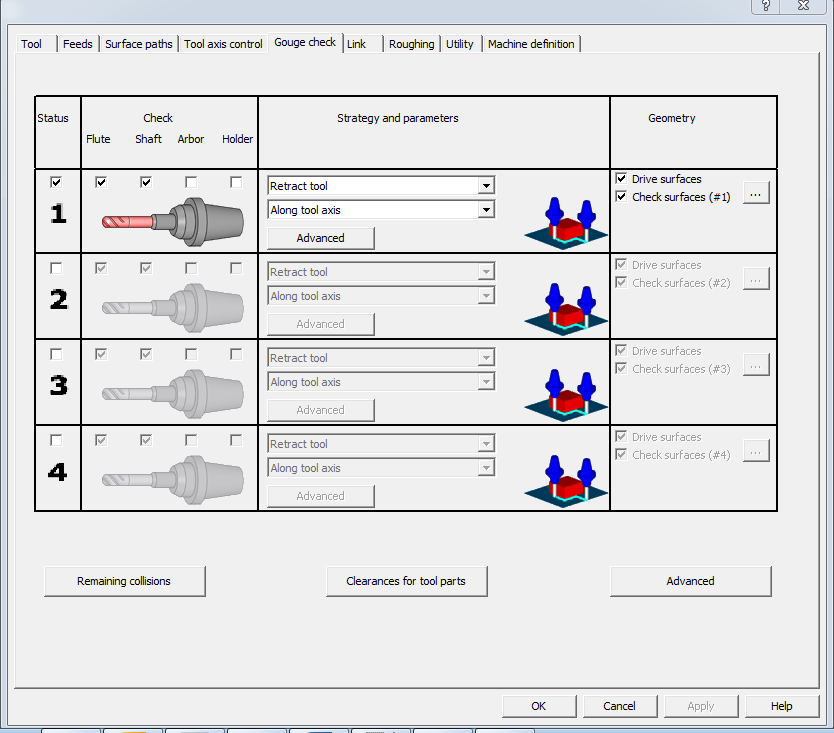Click the row 4 retract strategy preview image

click(566, 481)
